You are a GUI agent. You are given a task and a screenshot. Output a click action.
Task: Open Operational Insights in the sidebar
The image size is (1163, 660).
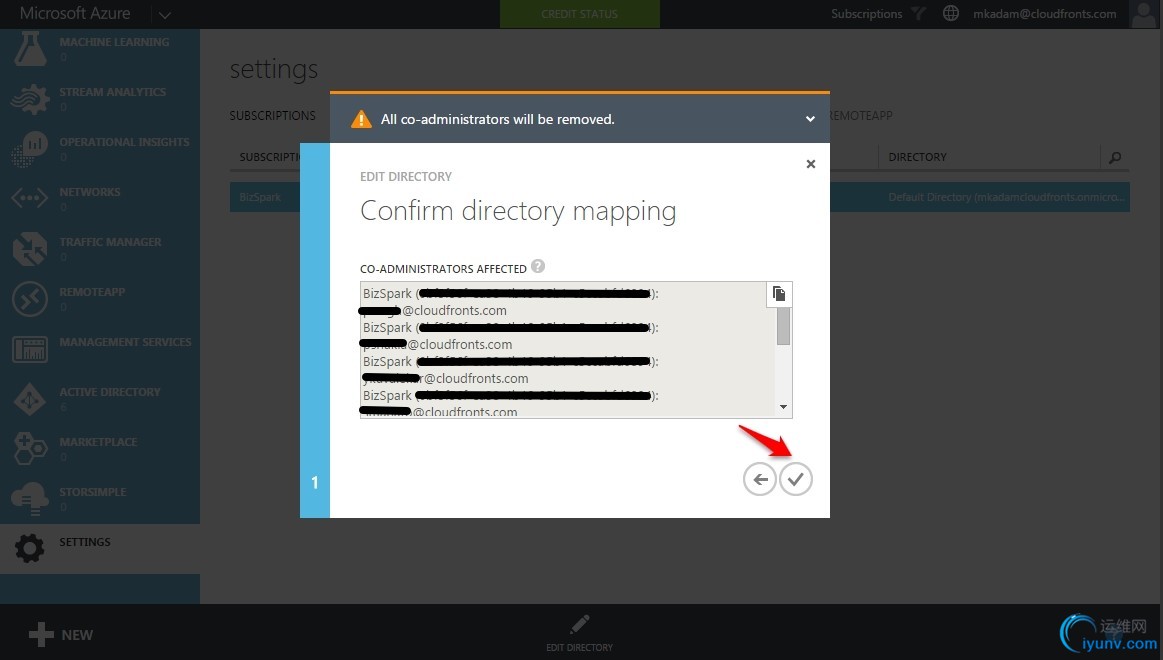(100, 150)
